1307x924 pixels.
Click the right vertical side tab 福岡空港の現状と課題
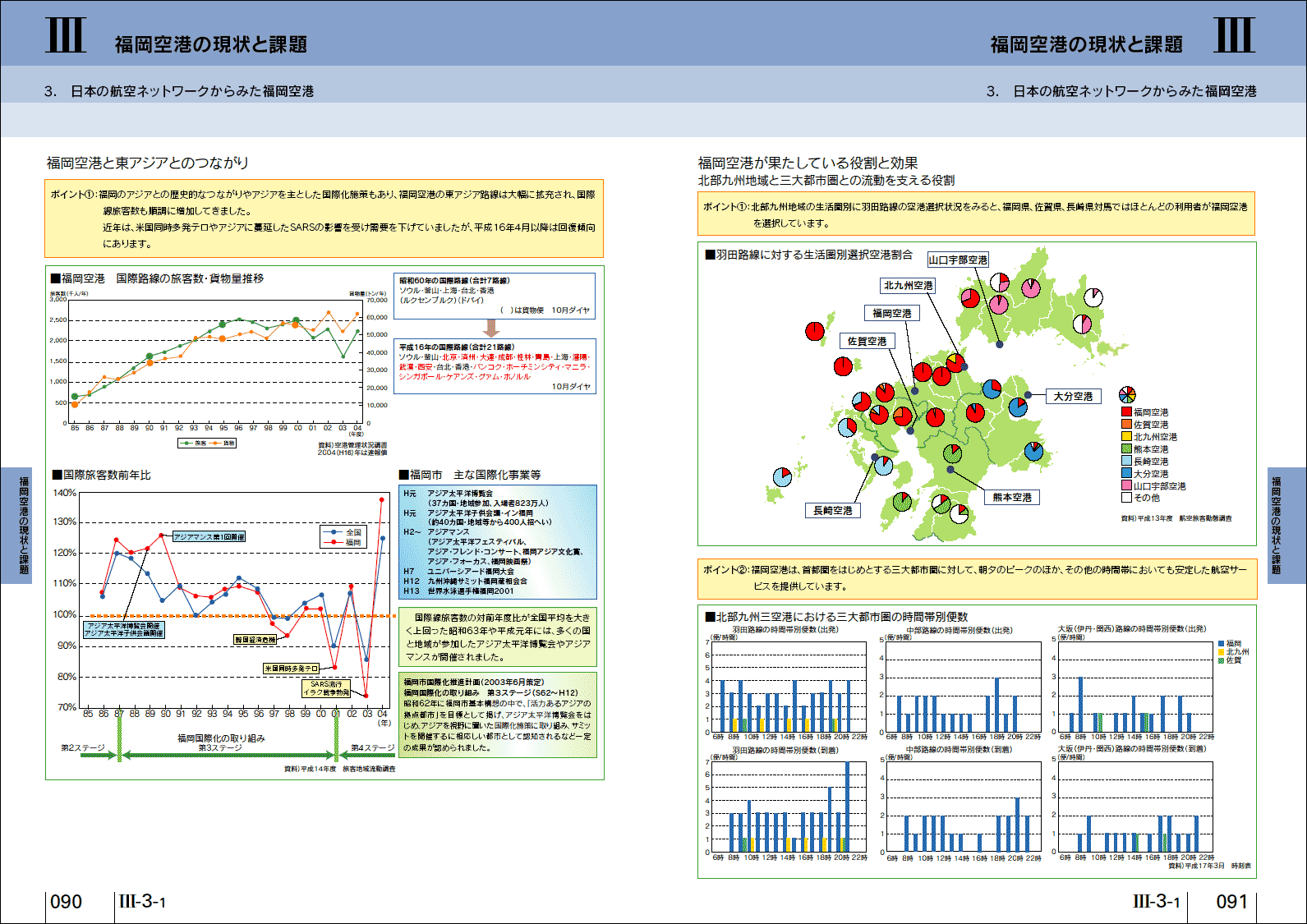1286,526
